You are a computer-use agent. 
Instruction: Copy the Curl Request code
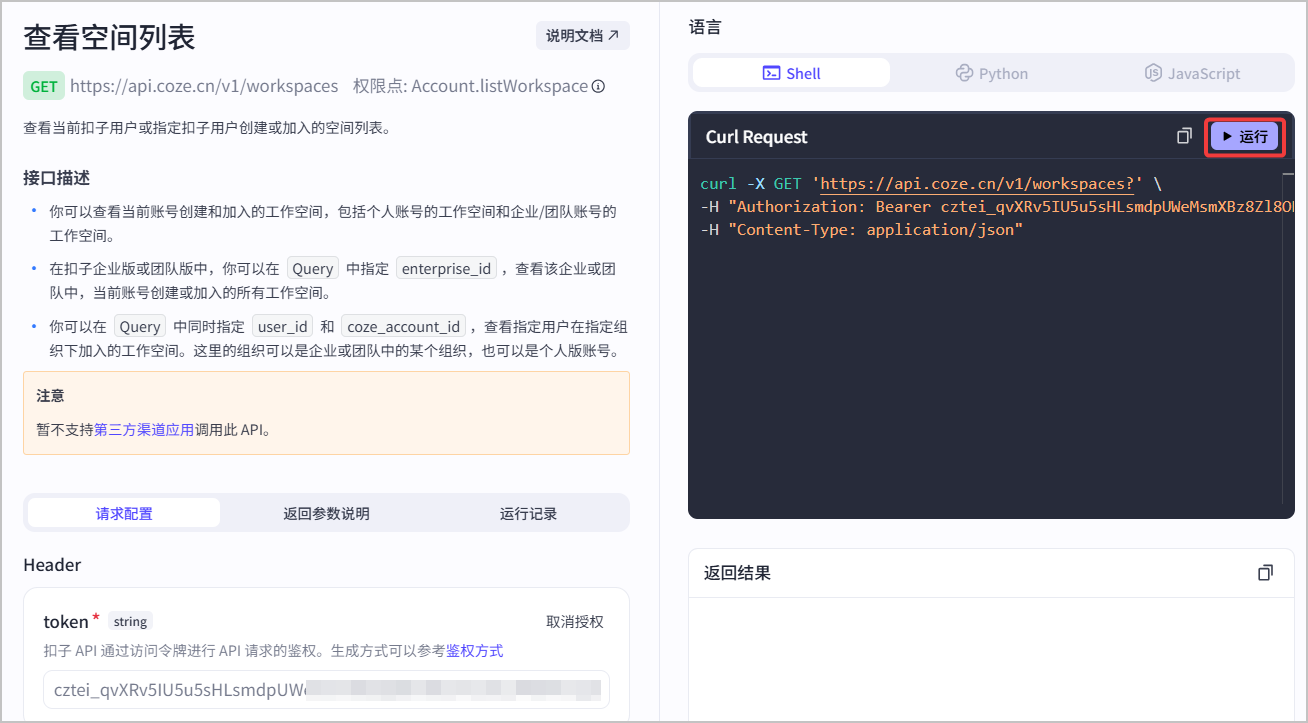pos(1185,136)
